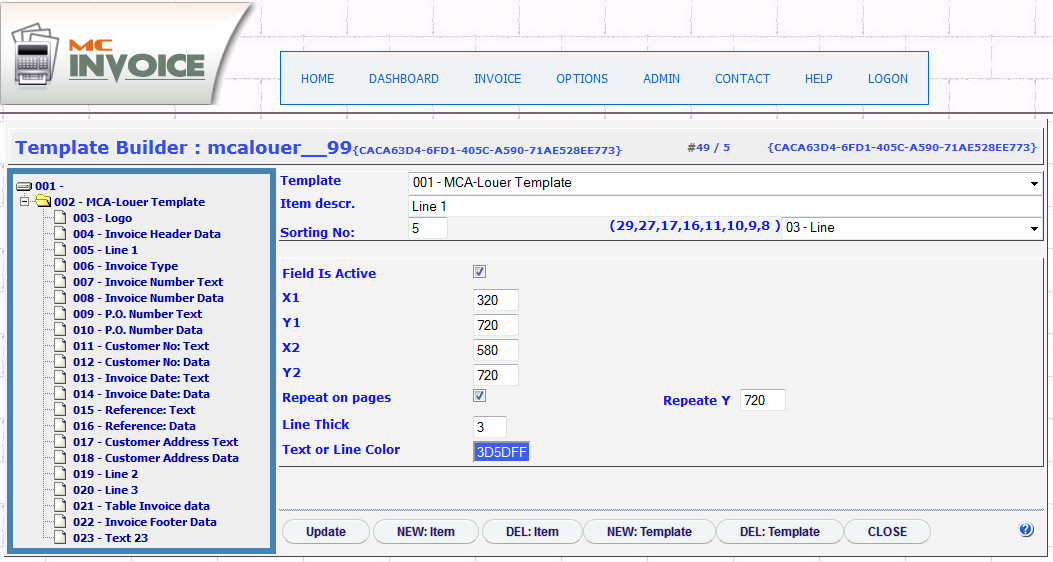Image resolution: width=1053 pixels, height=562 pixels.
Task: Click the page icon beside 020 - Line 3
Action: click(x=61, y=490)
